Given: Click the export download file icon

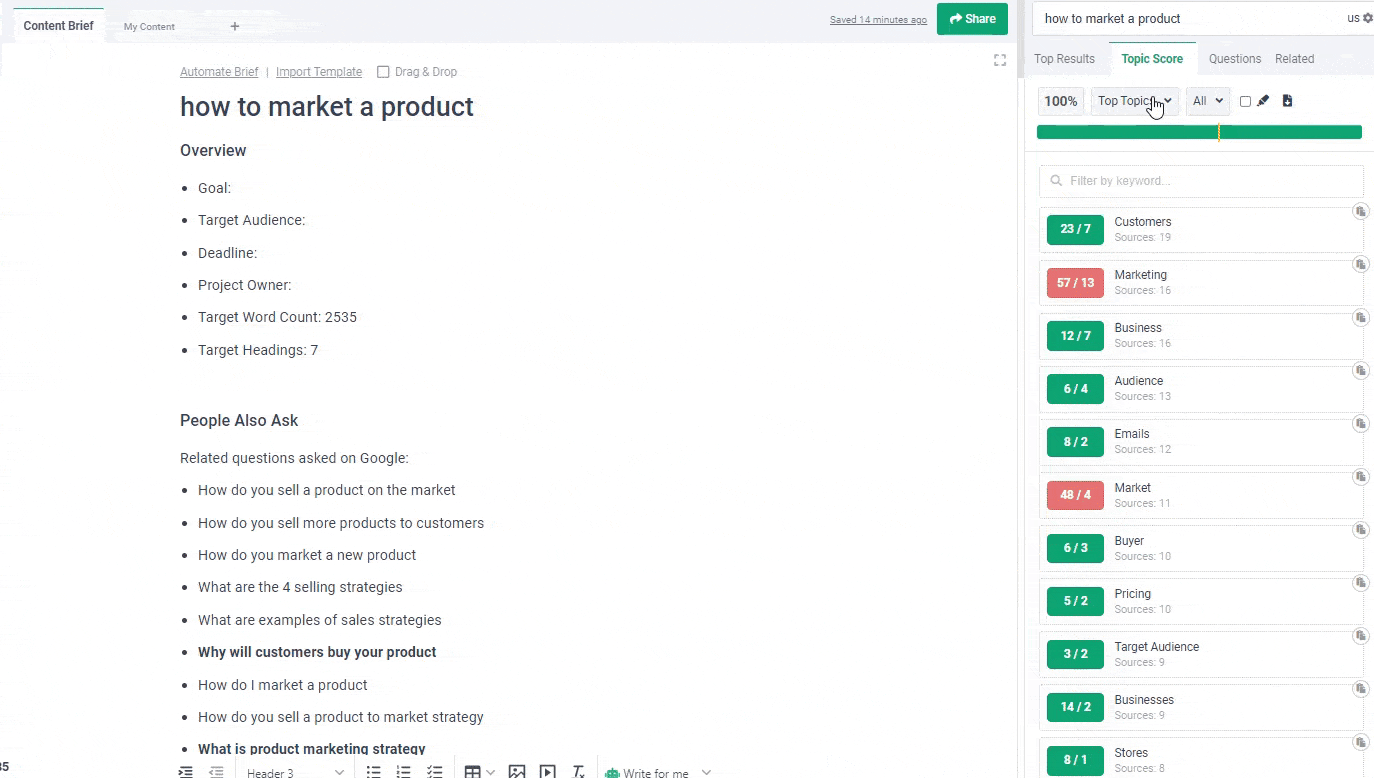Looking at the screenshot, I should [x=1287, y=101].
